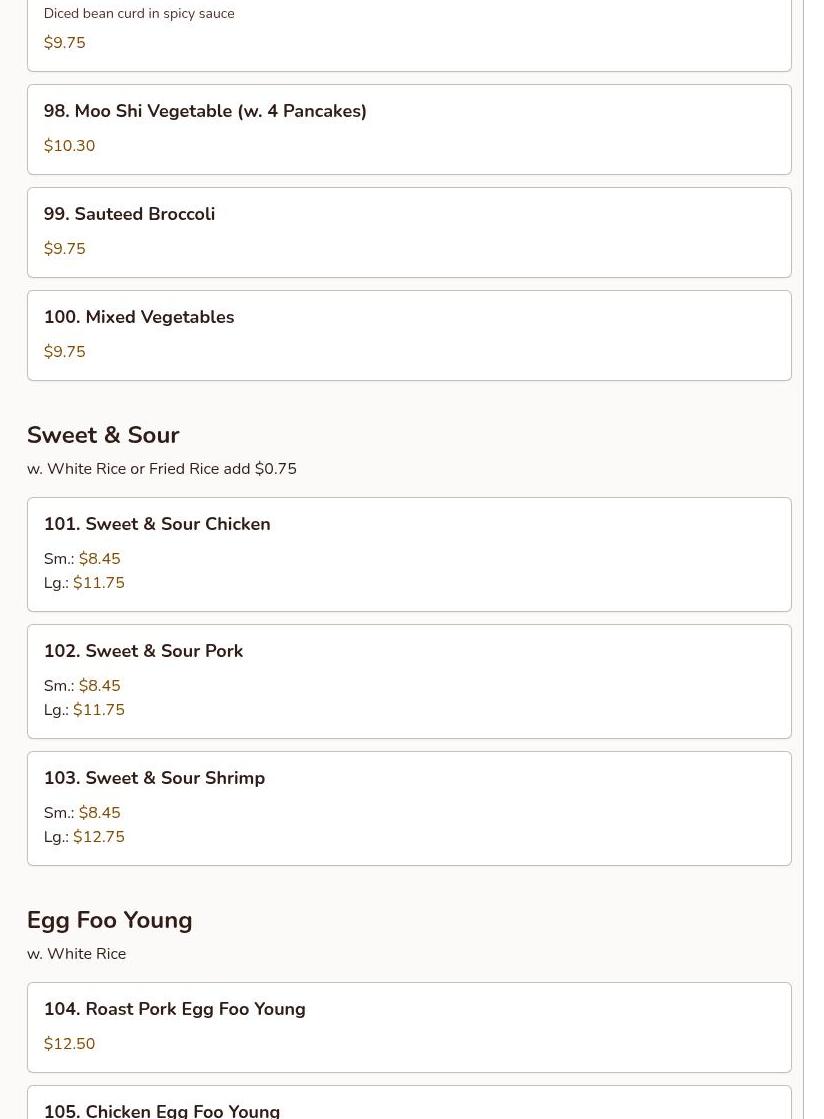Open 104. Roast Pork Egg Foo Young
The height and width of the screenshot is (1119, 824).
tap(409, 1028)
